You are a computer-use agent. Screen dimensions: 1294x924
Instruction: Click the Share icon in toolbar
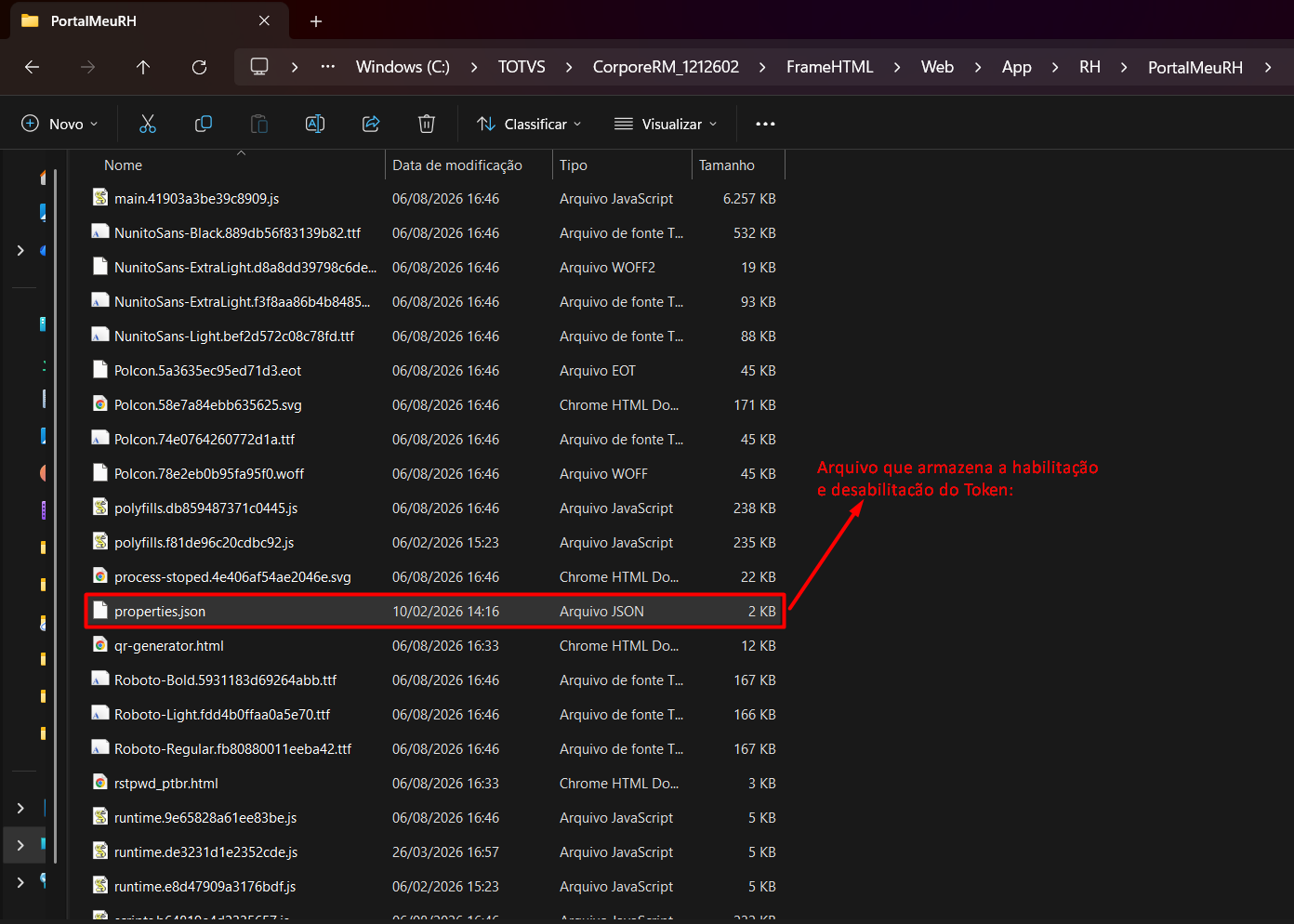371,124
